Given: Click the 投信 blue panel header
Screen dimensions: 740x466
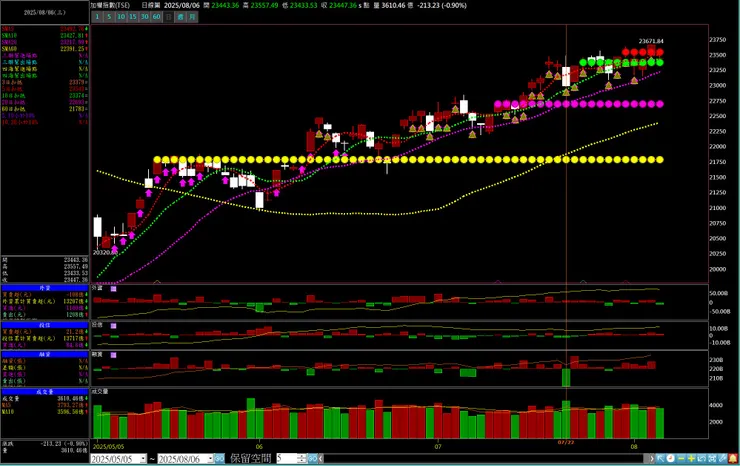Looking at the screenshot, I should tap(44, 325).
